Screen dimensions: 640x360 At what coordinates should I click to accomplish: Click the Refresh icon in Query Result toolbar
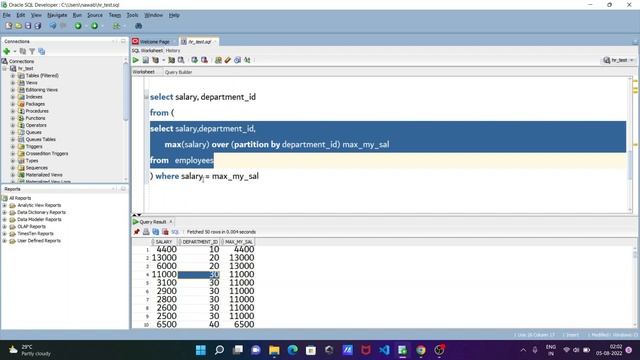(156, 232)
